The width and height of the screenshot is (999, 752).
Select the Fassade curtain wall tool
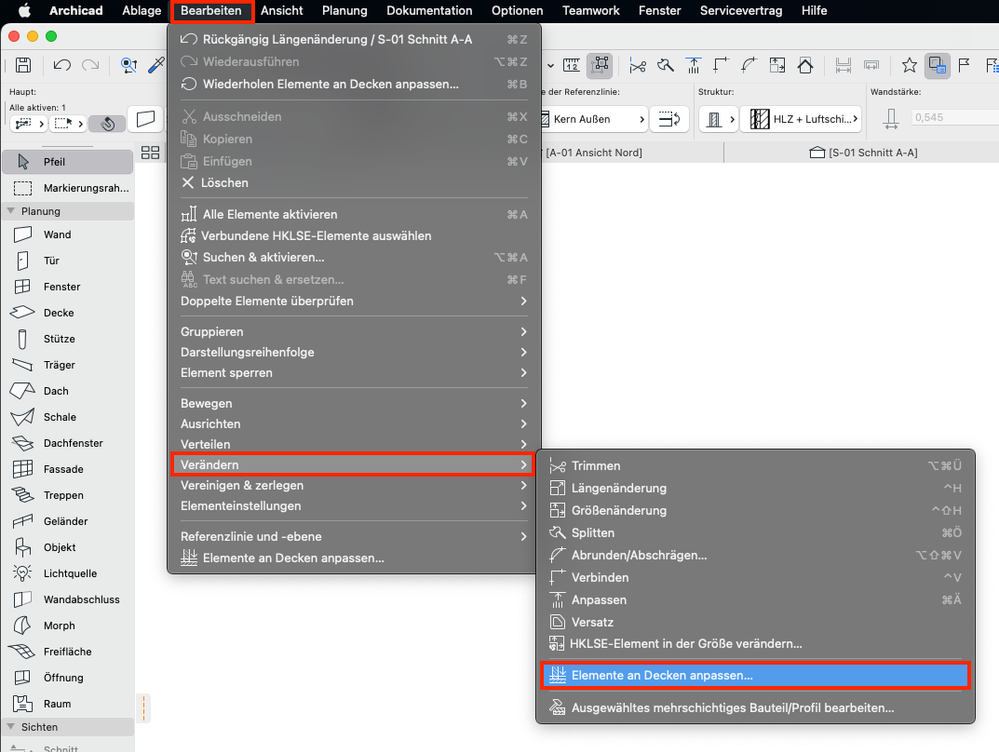point(68,470)
